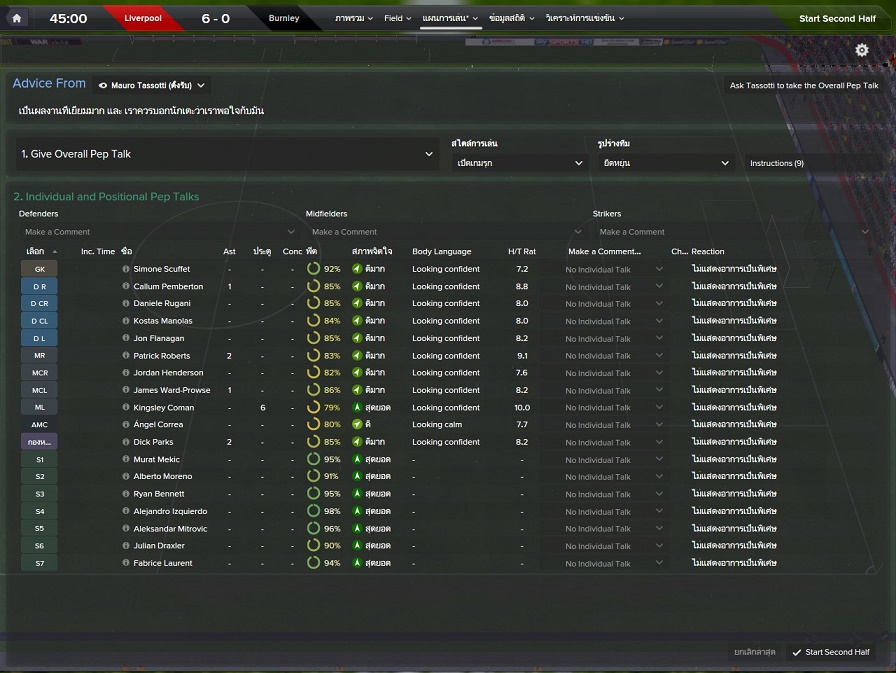Click the Burnley team name

284,18
